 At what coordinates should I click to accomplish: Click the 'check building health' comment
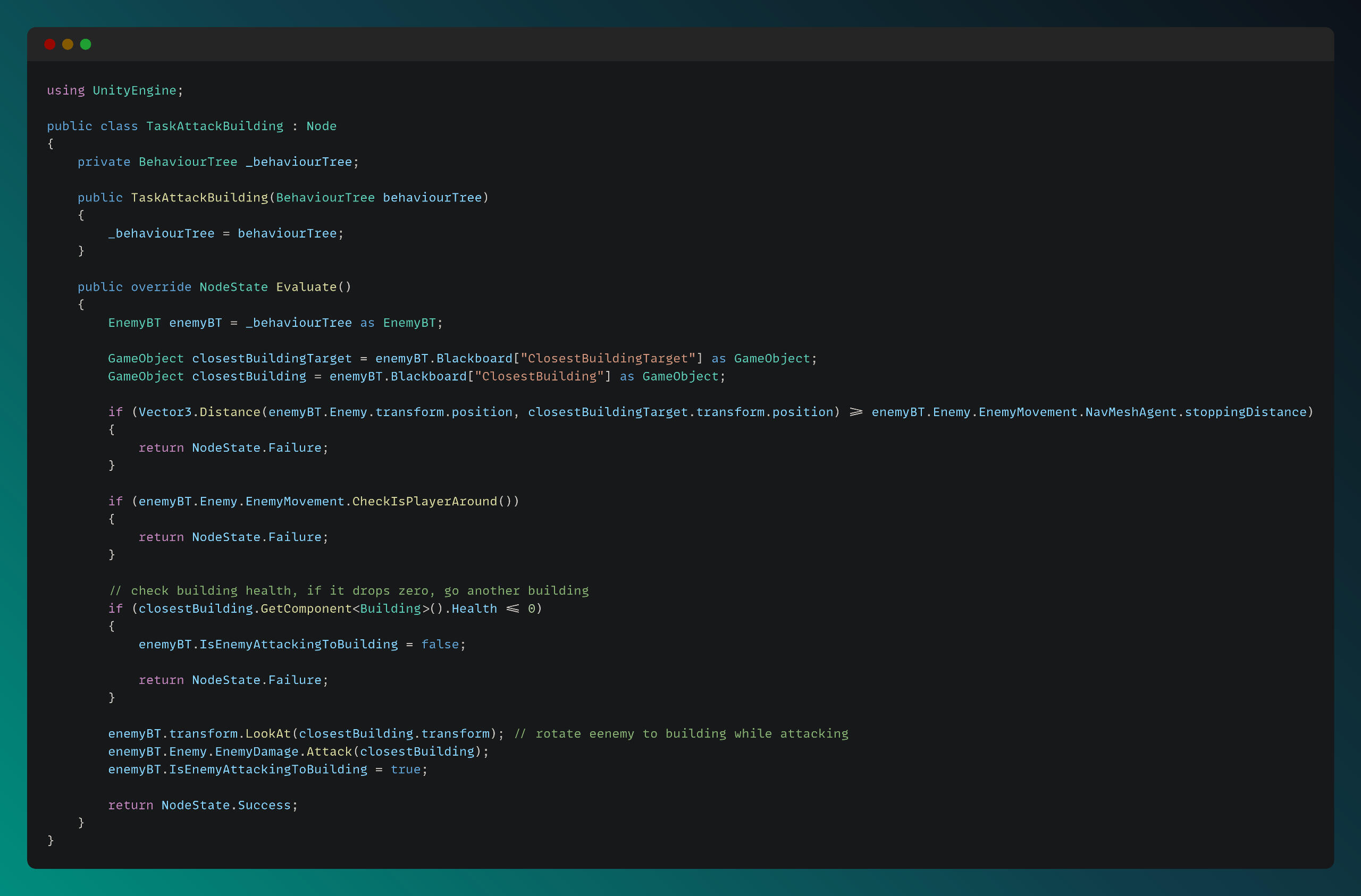348,590
